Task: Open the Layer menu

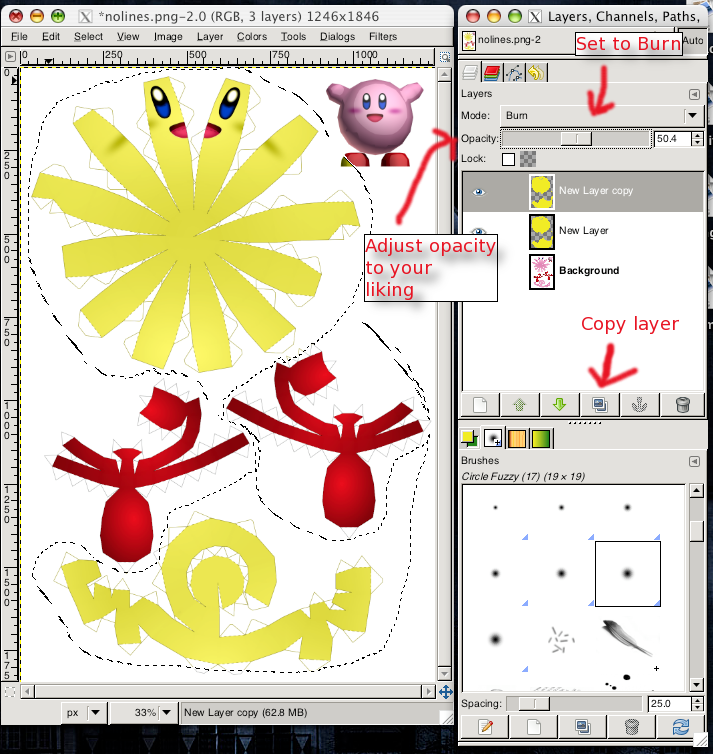Action: pyautogui.click(x=210, y=37)
